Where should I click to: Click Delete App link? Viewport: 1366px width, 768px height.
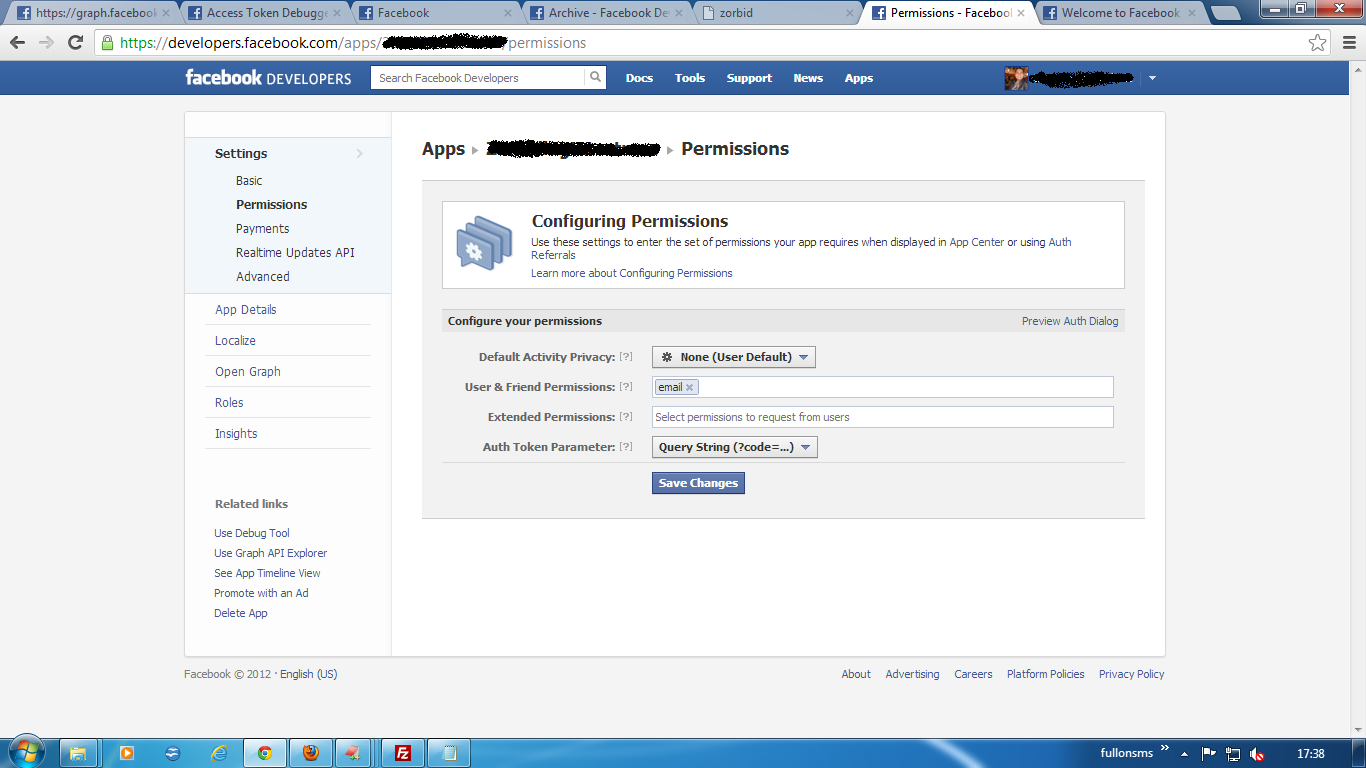tap(241, 613)
